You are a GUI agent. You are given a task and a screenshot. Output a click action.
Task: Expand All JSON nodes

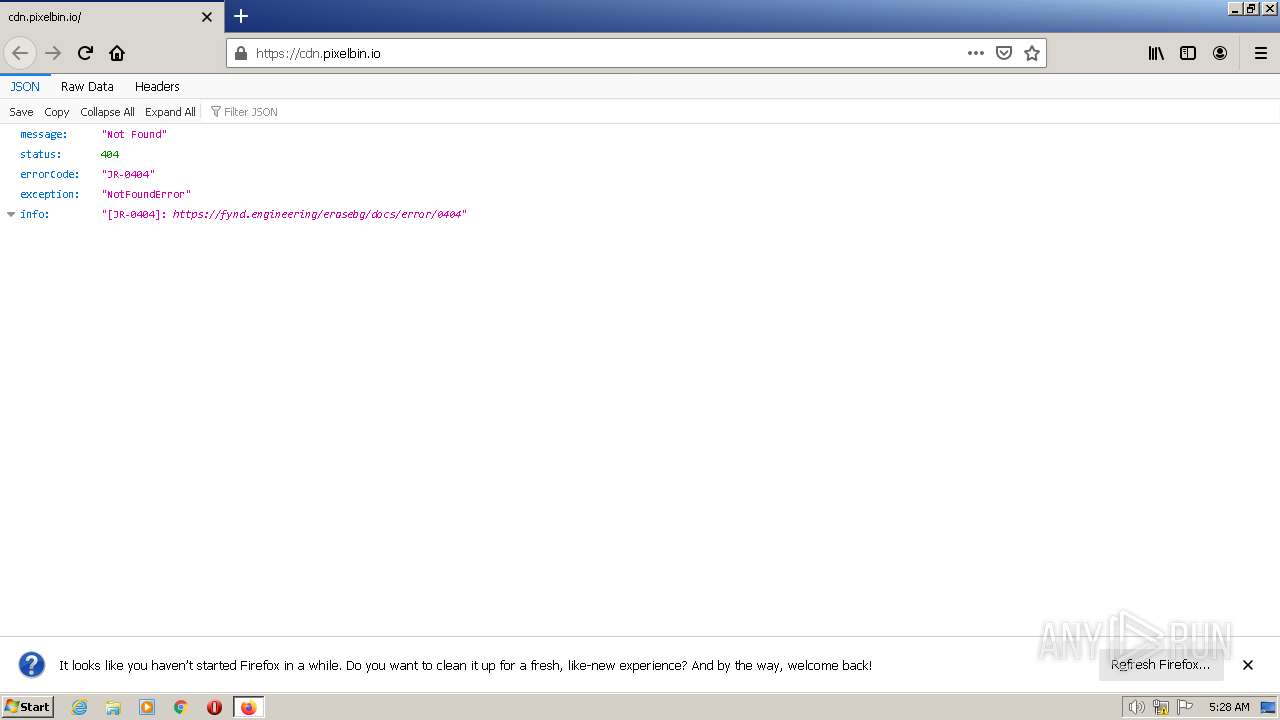pos(170,112)
